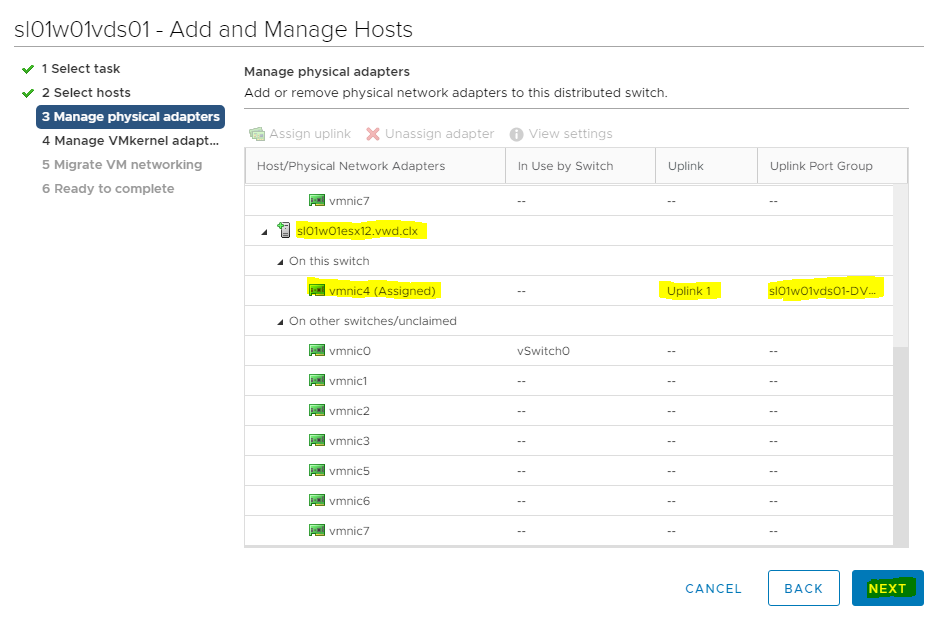Click the red Unassign adapter X icon
The width and height of the screenshot is (938, 620).
click(x=373, y=134)
